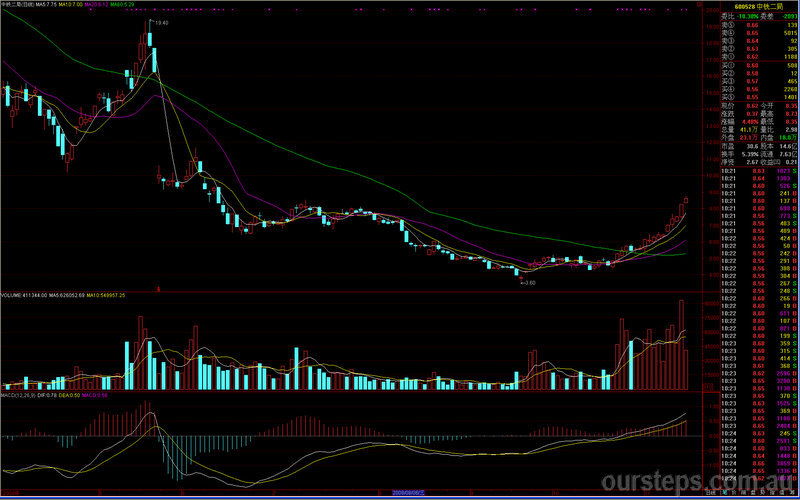Click the yellow MA10 7.00 indicator label

(70, 5)
